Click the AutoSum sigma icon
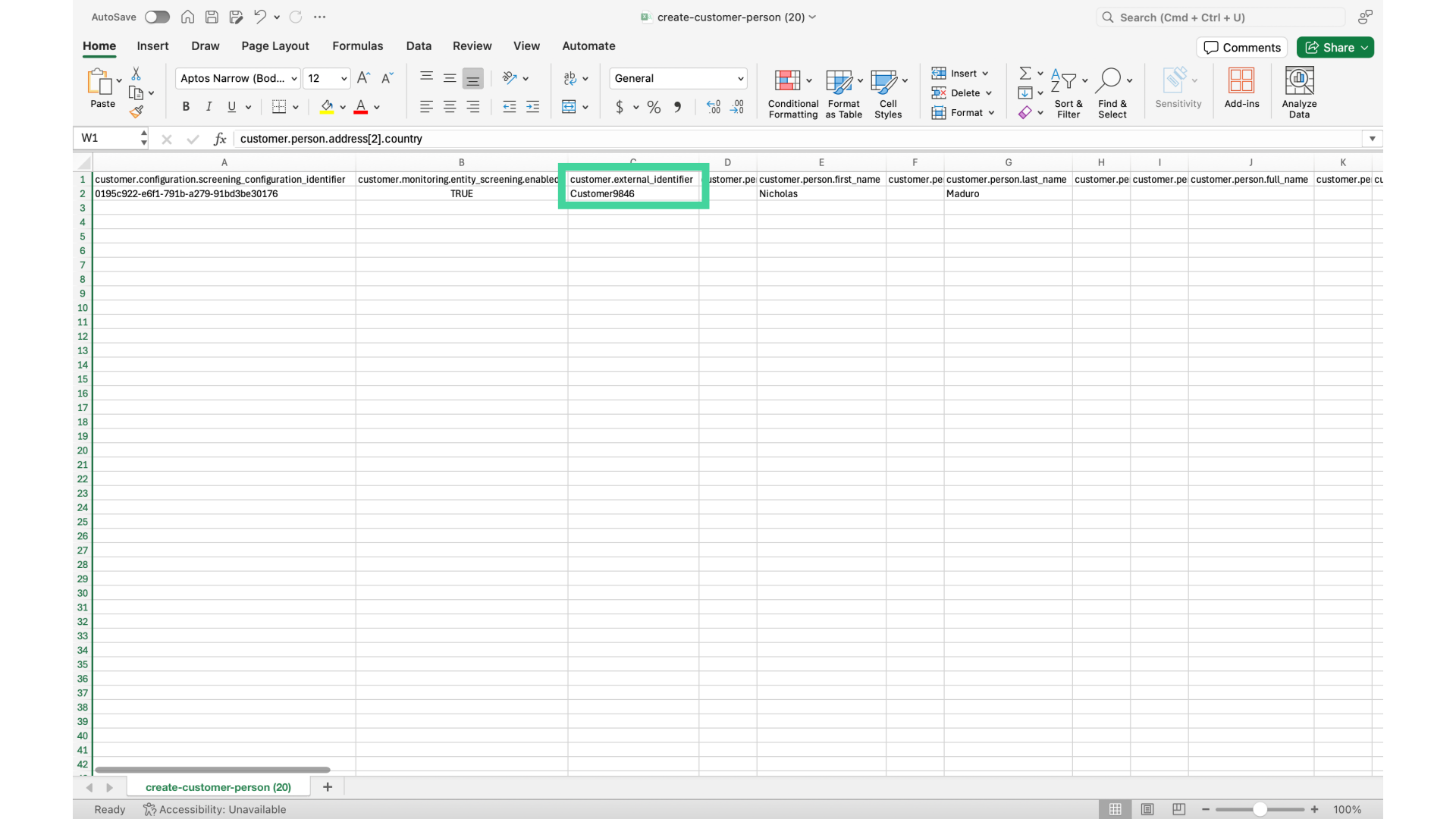The width and height of the screenshot is (1456, 819). [1025, 74]
